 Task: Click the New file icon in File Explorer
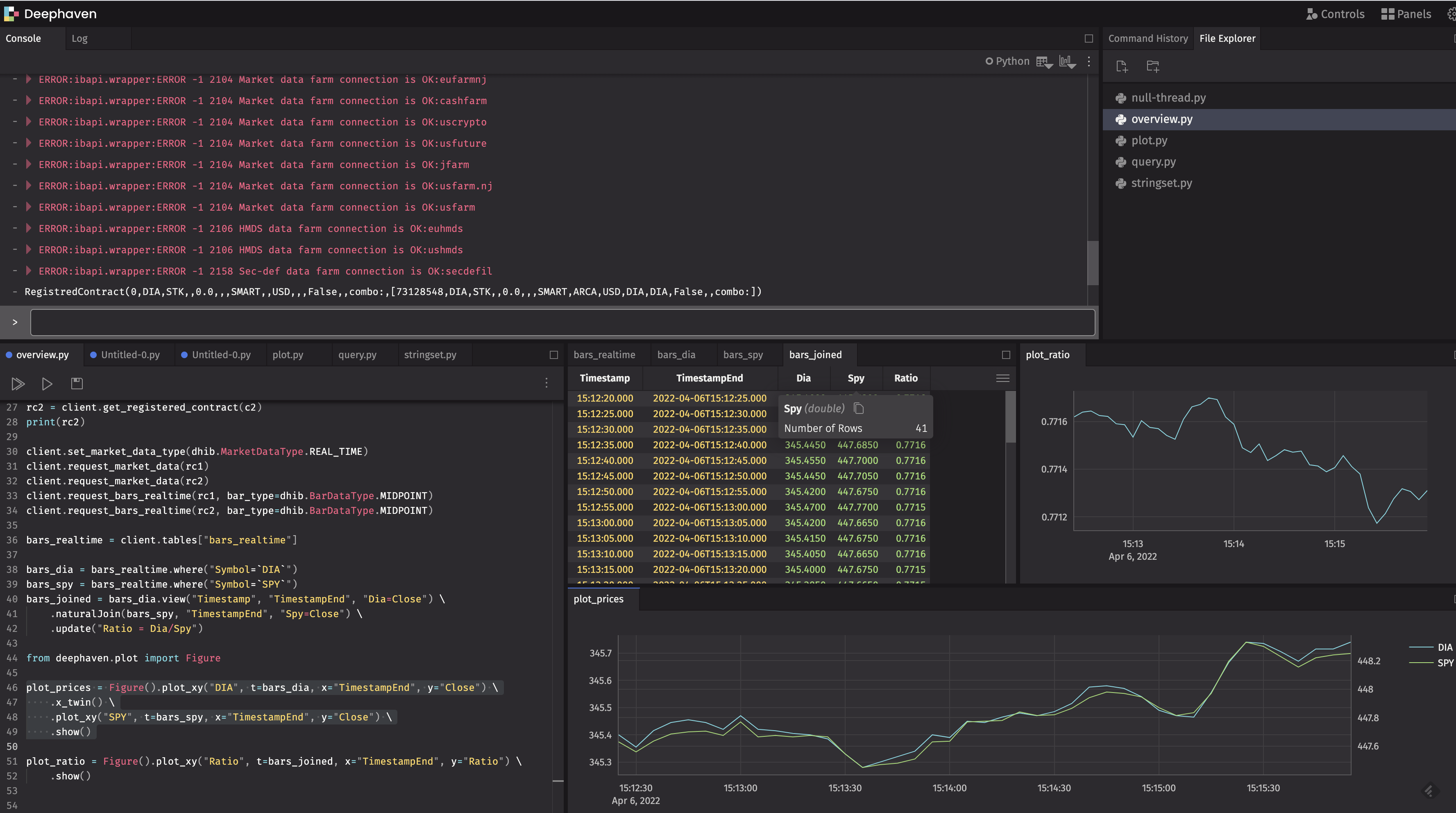pos(1122,66)
